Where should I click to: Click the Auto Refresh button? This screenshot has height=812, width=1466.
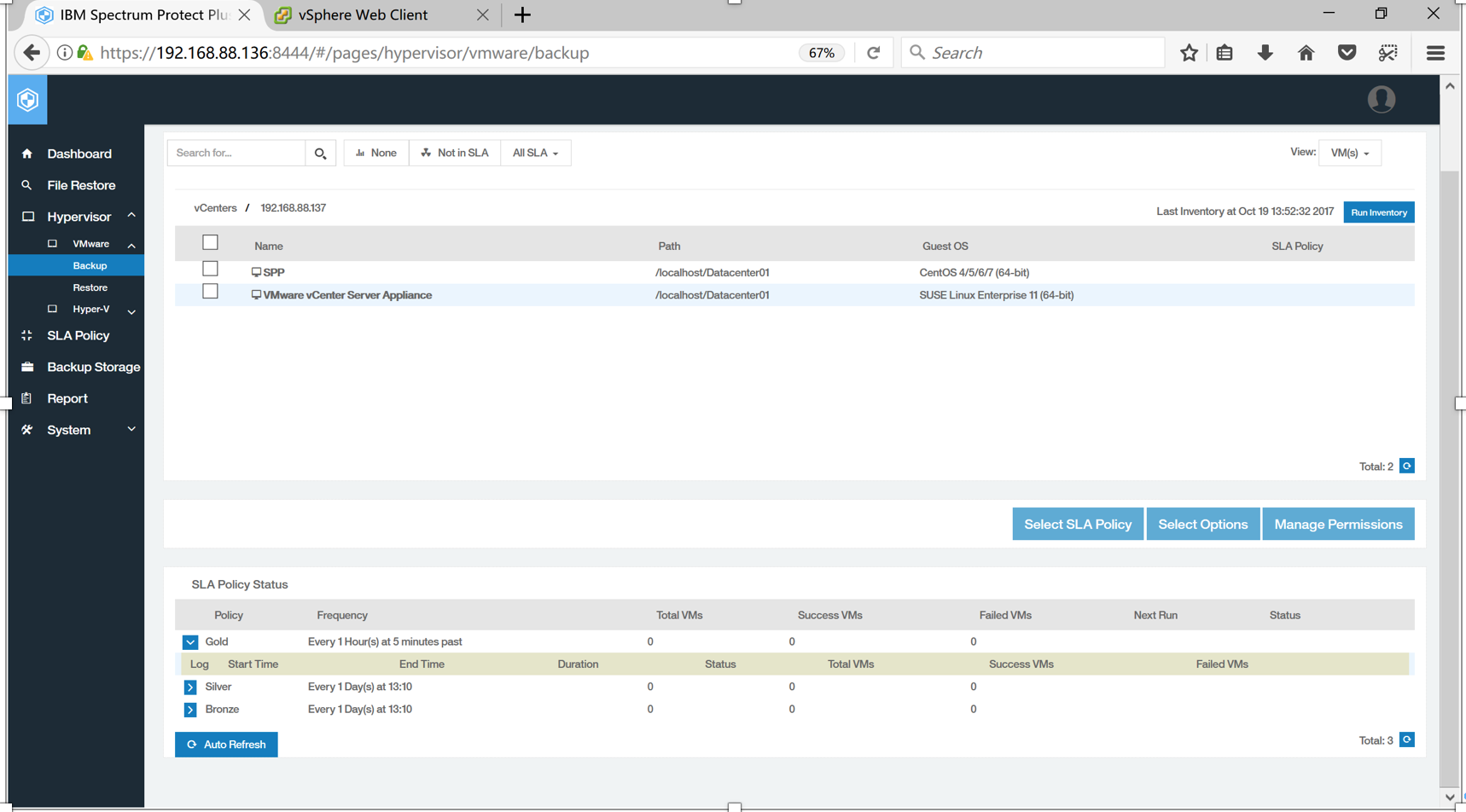coord(226,745)
